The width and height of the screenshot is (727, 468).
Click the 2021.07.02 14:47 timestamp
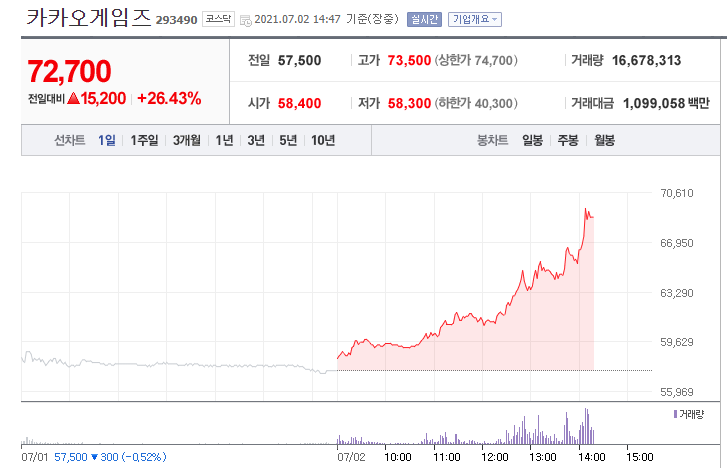(x=297, y=19)
